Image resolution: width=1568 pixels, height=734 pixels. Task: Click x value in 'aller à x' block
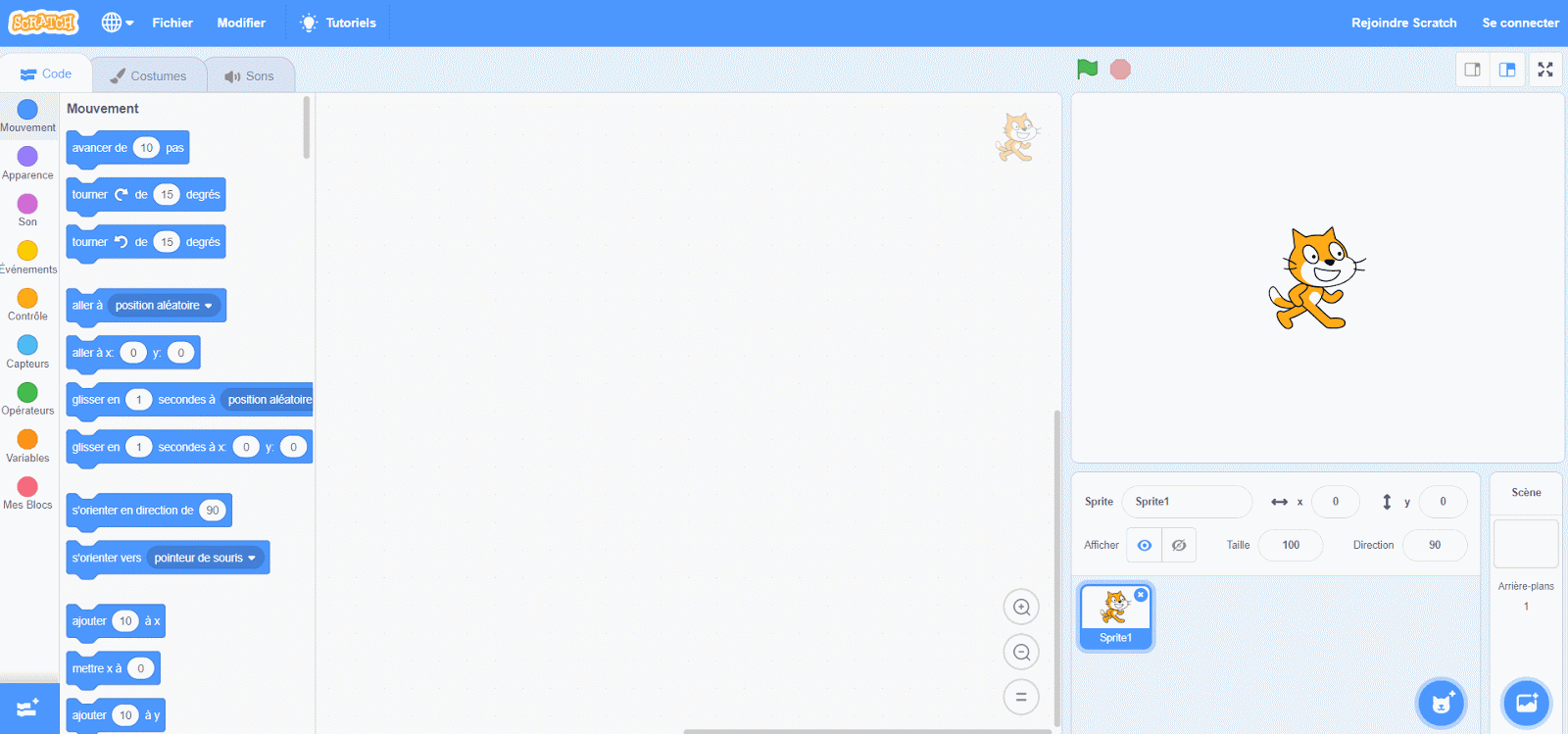[133, 353]
